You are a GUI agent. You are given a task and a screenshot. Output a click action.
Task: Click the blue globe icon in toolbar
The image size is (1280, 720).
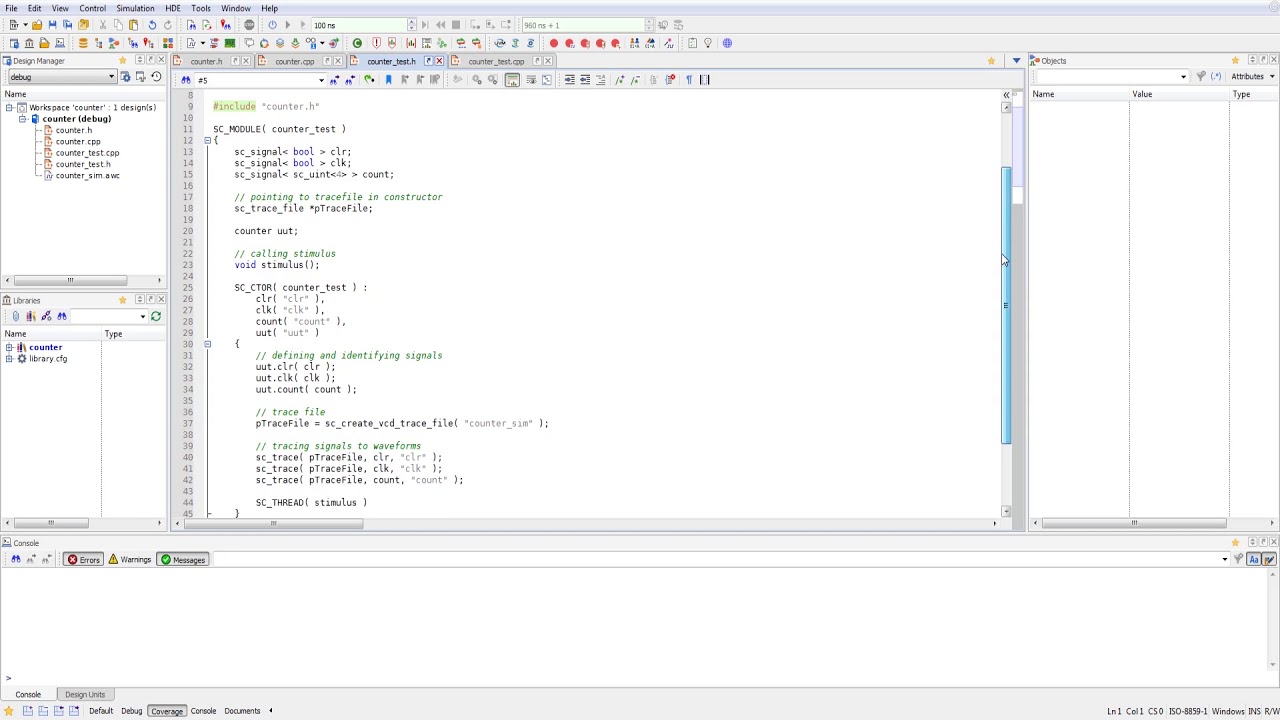point(727,43)
